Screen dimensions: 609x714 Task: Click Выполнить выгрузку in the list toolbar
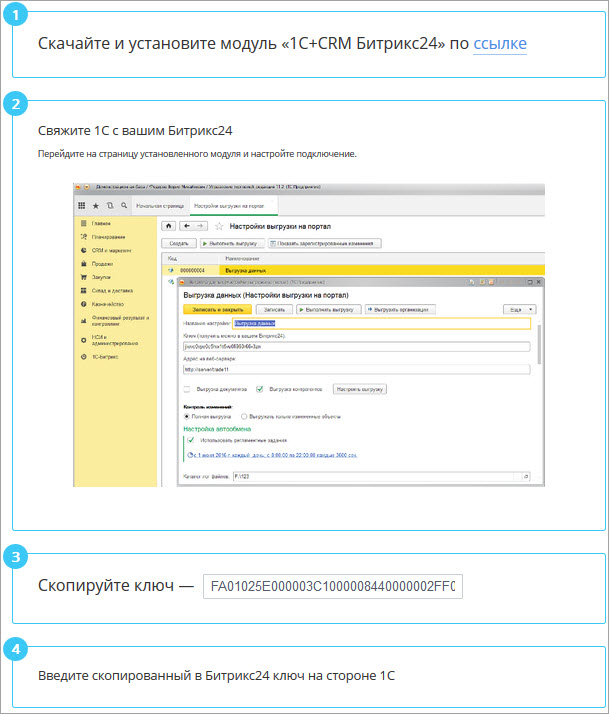click(x=232, y=244)
